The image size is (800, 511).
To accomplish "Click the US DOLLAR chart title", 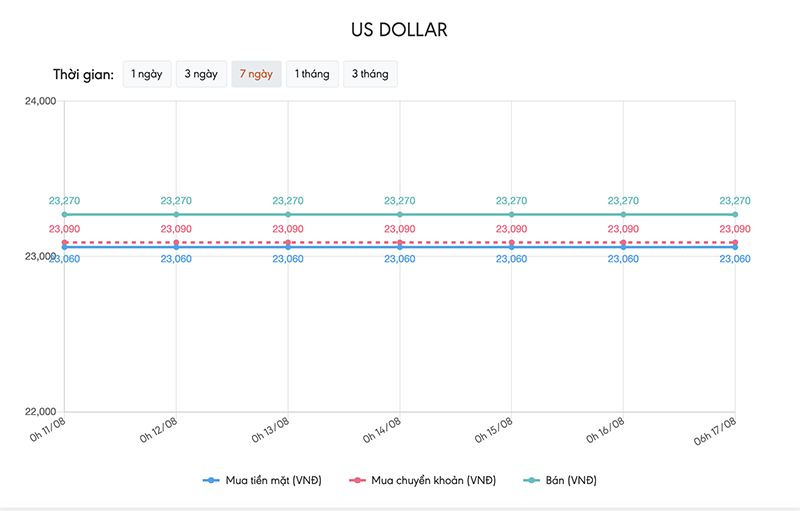I will pos(399,30).
